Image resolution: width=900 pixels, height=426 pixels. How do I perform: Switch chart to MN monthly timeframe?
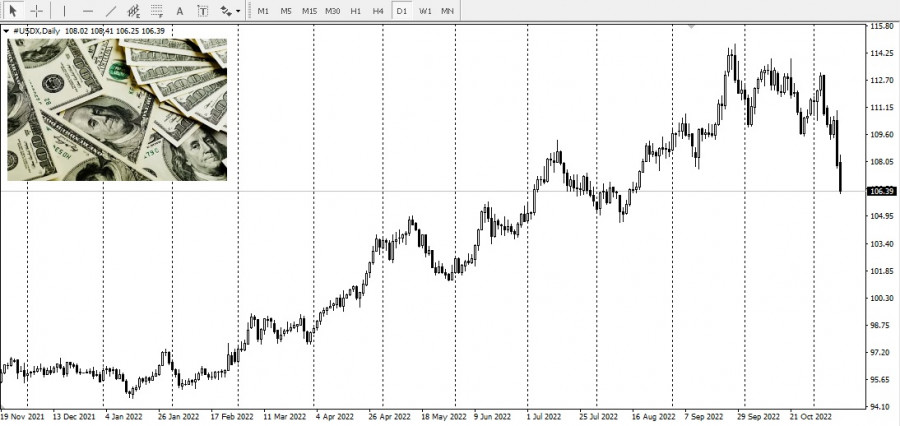(x=447, y=11)
